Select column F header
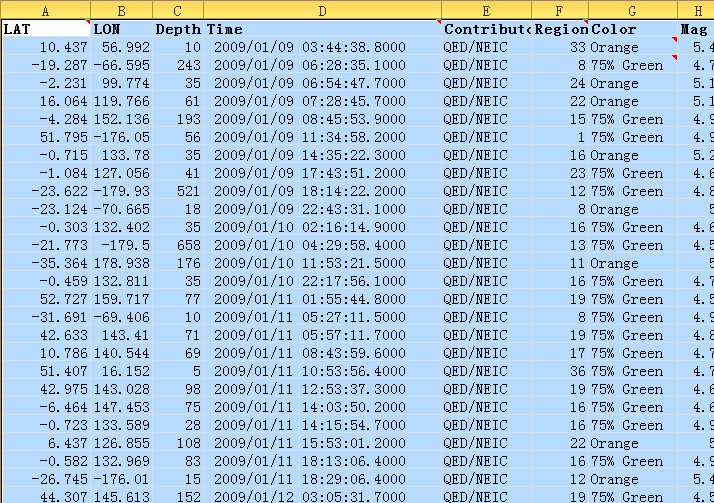 [x=560, y=10]
